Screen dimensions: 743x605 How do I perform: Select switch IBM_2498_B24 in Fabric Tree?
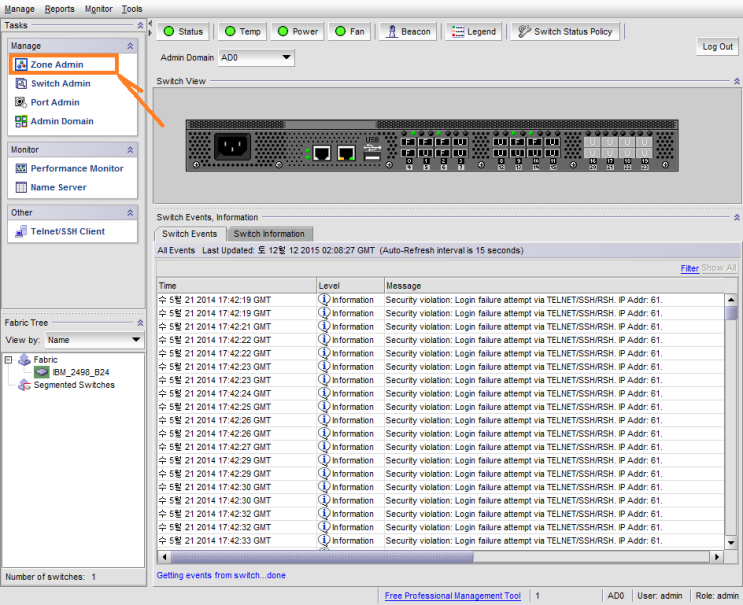tap(81, 372)
